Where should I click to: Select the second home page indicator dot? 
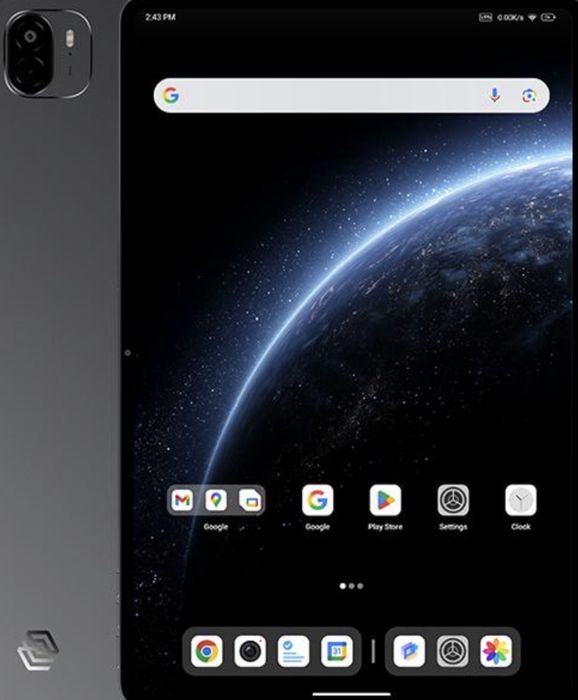coord(352,586)
